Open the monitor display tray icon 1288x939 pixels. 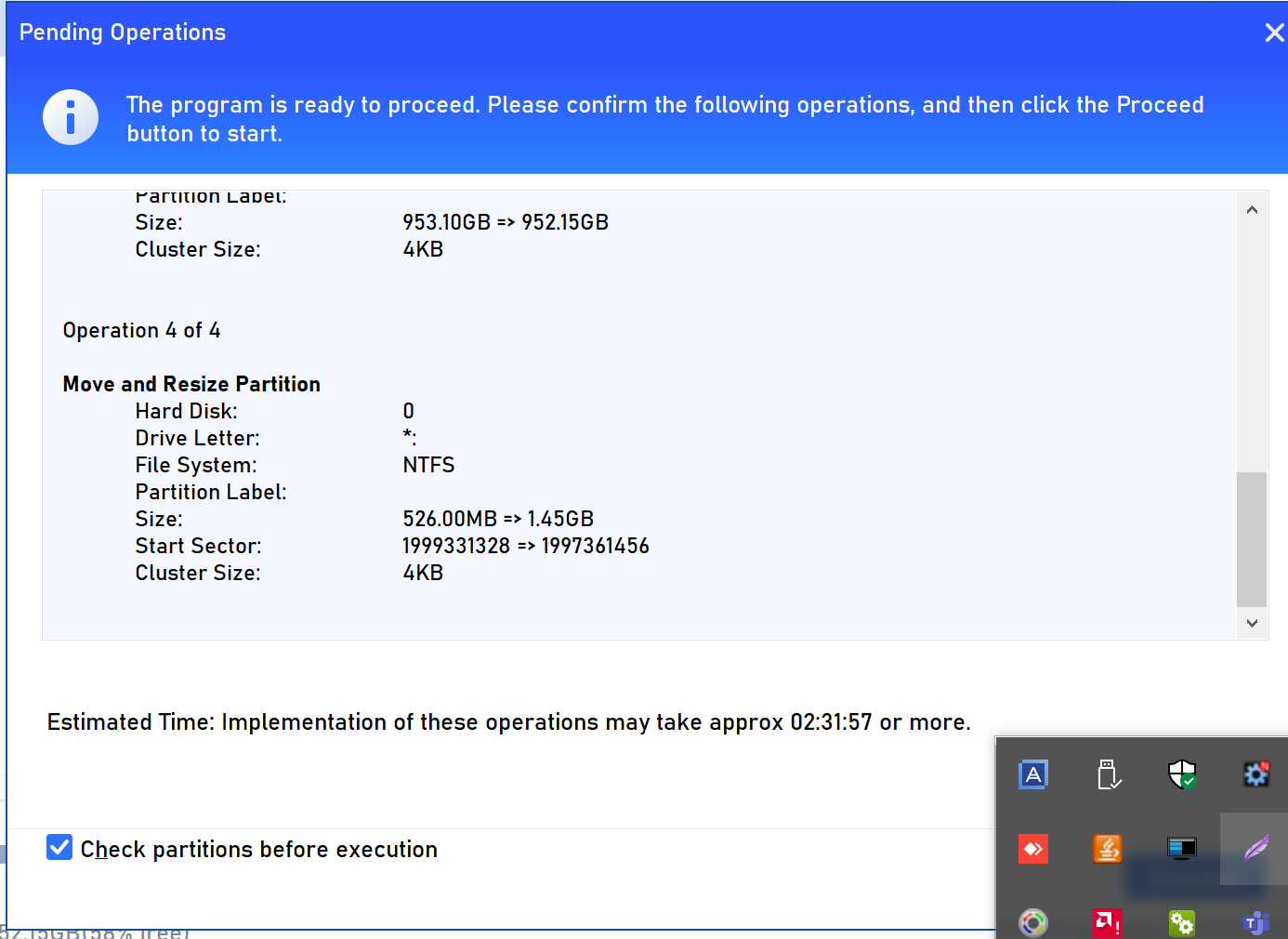click(x=1182, y=849)
